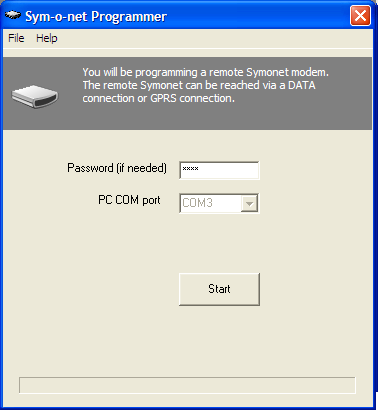Click empty menu bar area right of Help

click(x=213, y=38)
